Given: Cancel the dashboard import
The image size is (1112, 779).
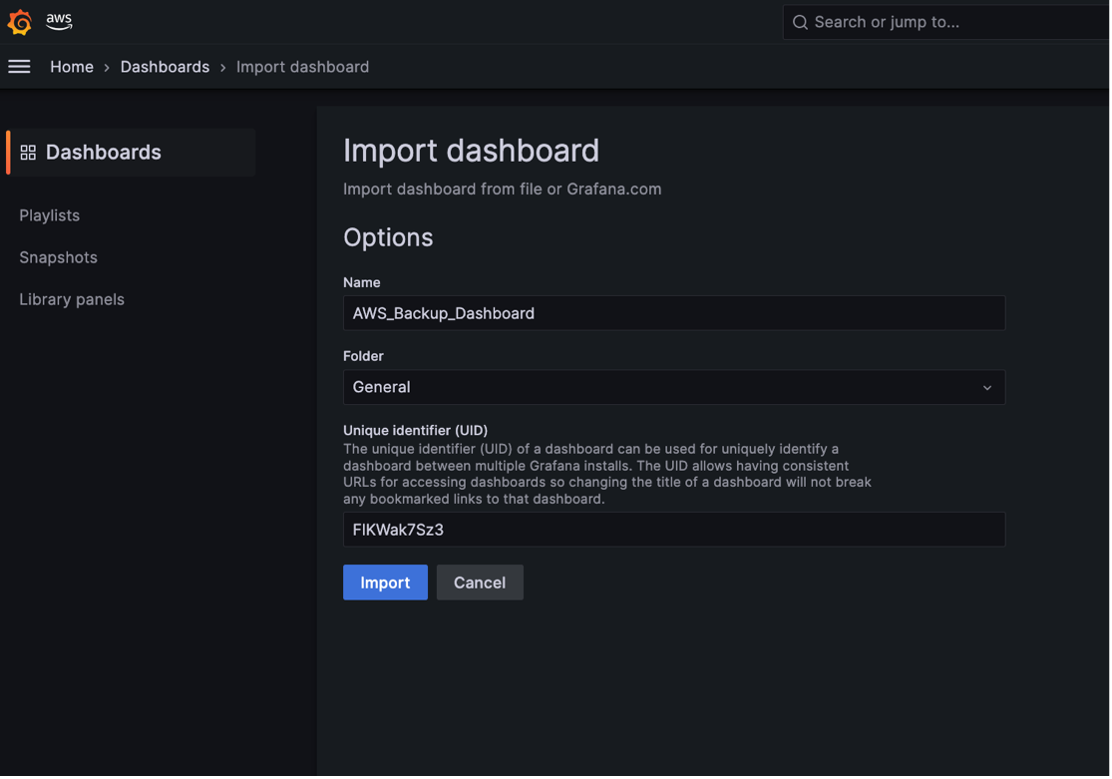Looking at the screenshot, I should [x=479, y=582].
